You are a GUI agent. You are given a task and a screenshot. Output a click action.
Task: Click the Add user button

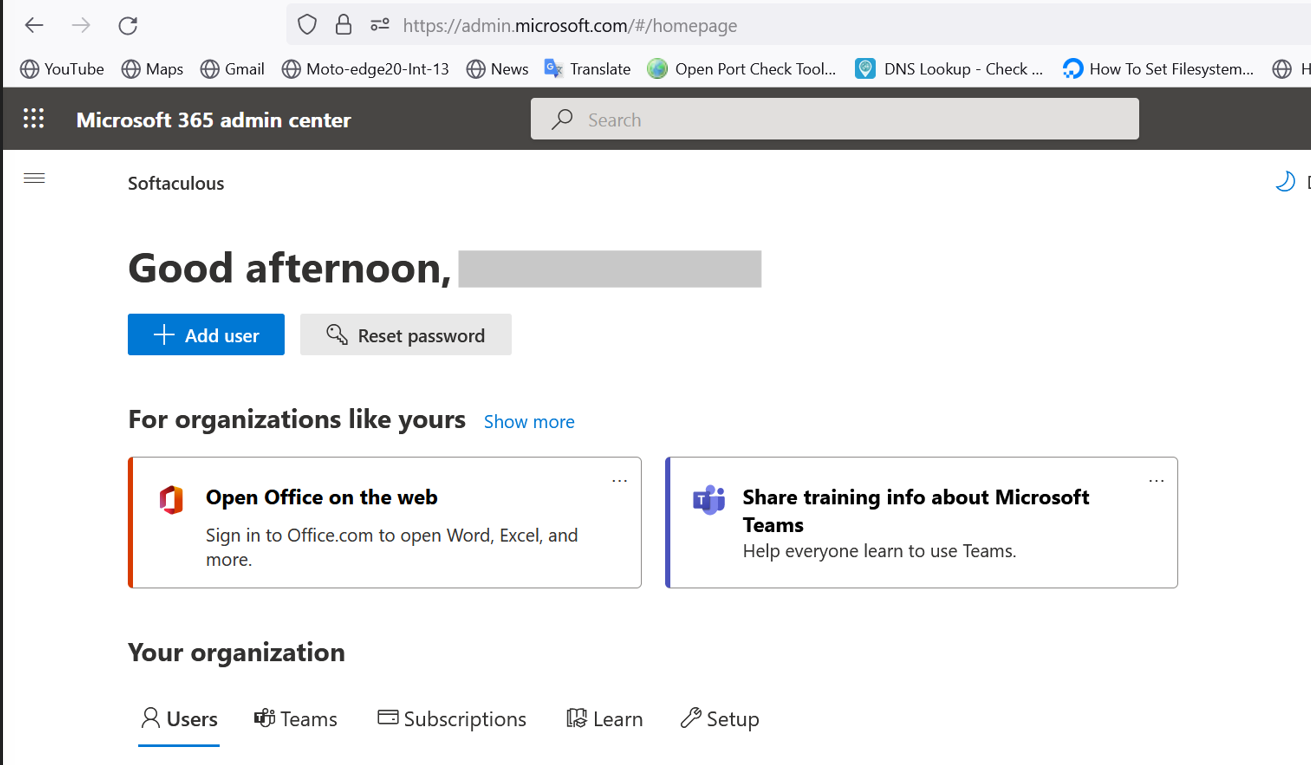tap(206, 335)
